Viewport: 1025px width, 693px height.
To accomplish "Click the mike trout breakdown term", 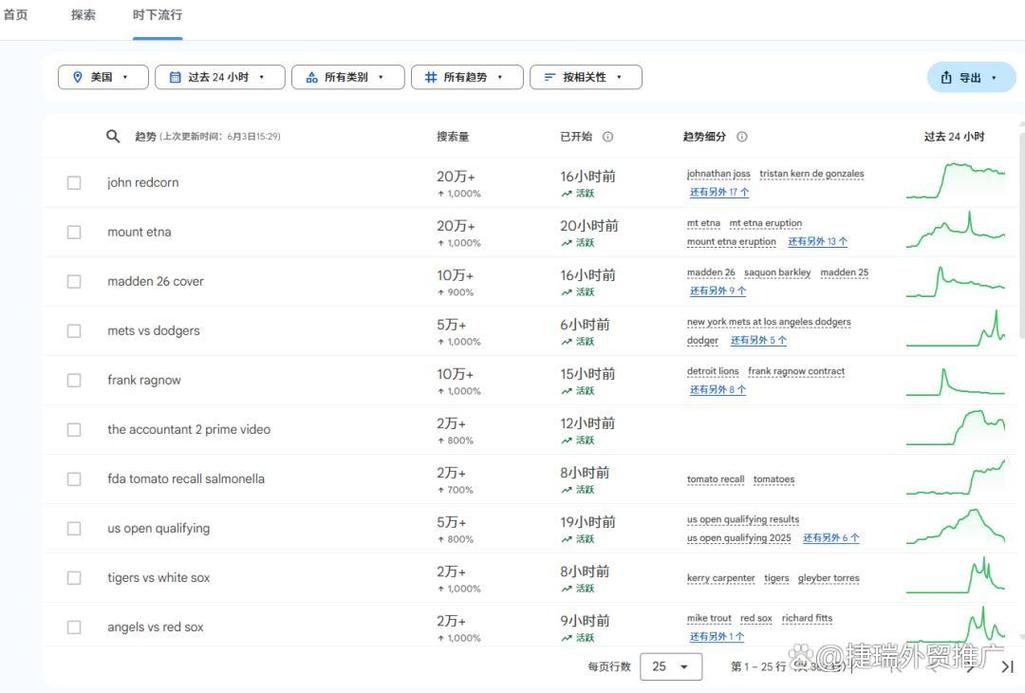I will pos(709,618).
